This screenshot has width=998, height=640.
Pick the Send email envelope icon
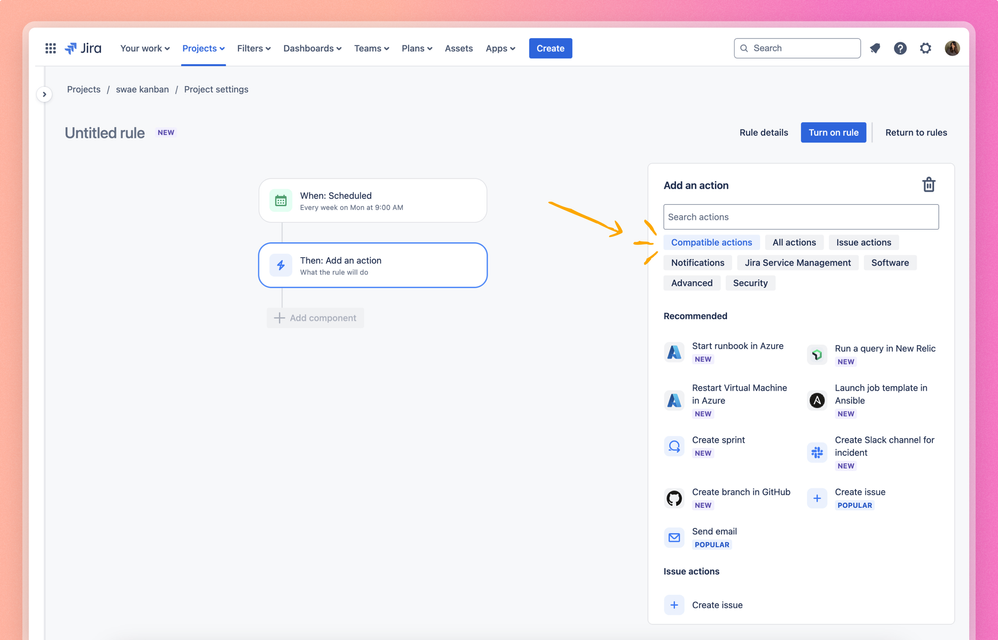(x=674, y=538)
